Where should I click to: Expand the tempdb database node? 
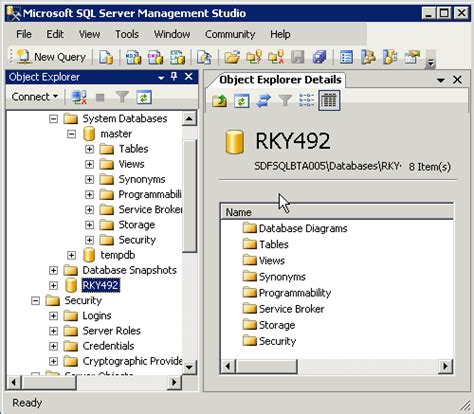coord(71,255)
